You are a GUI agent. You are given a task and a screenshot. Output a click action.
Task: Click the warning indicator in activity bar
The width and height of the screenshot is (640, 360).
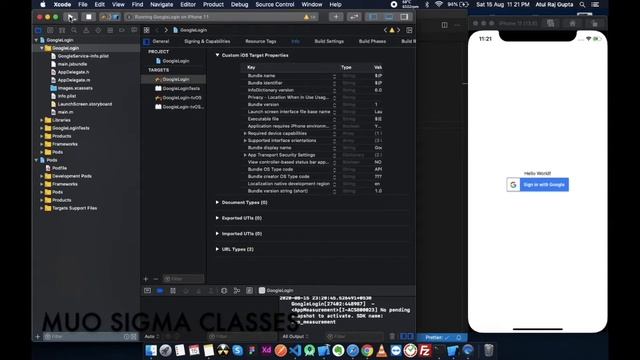tap(309, 17)
